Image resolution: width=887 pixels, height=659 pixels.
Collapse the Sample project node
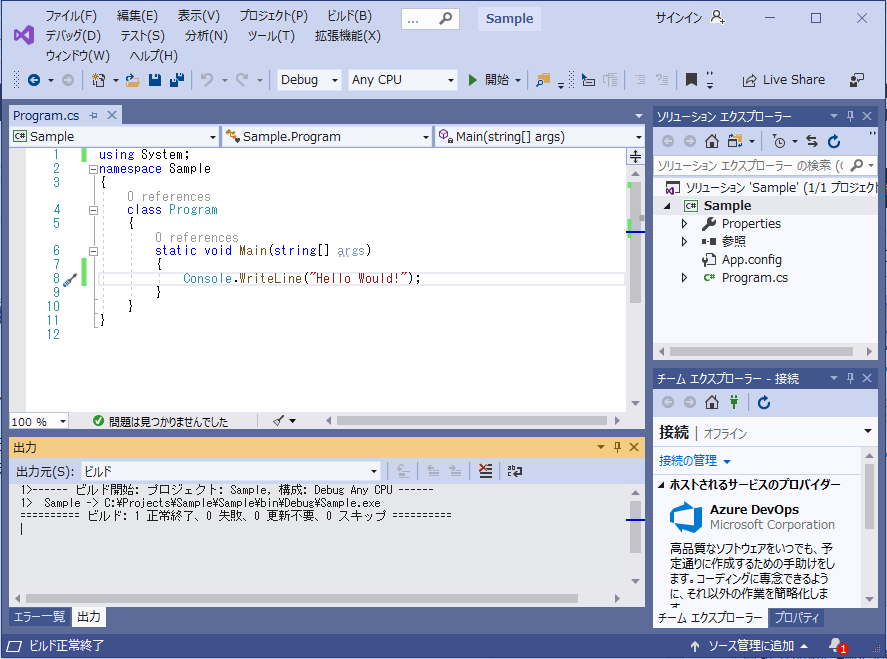tap(668, 206)
